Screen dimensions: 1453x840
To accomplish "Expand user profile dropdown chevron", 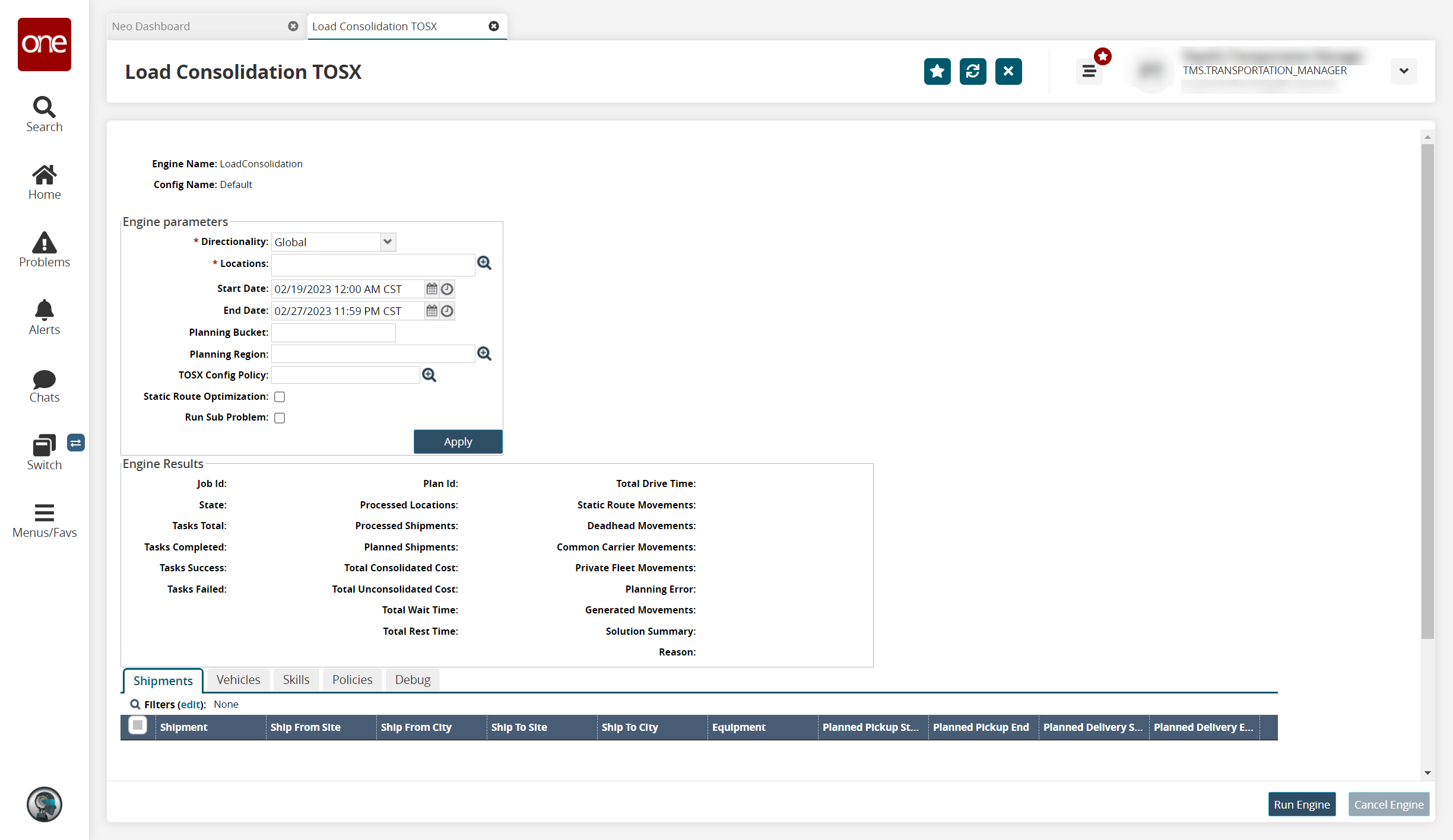I will [x=1404, y=71].
